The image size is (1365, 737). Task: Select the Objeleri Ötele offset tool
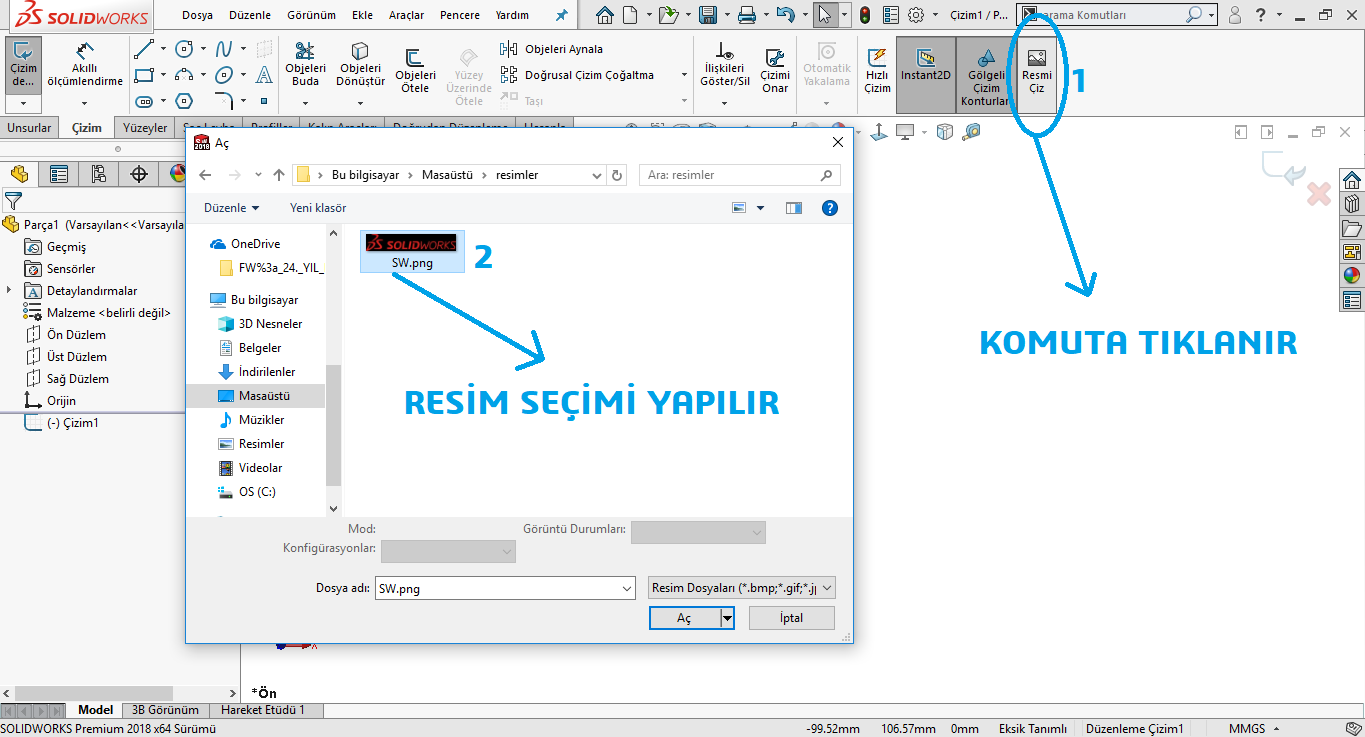[x=415, y=71]
